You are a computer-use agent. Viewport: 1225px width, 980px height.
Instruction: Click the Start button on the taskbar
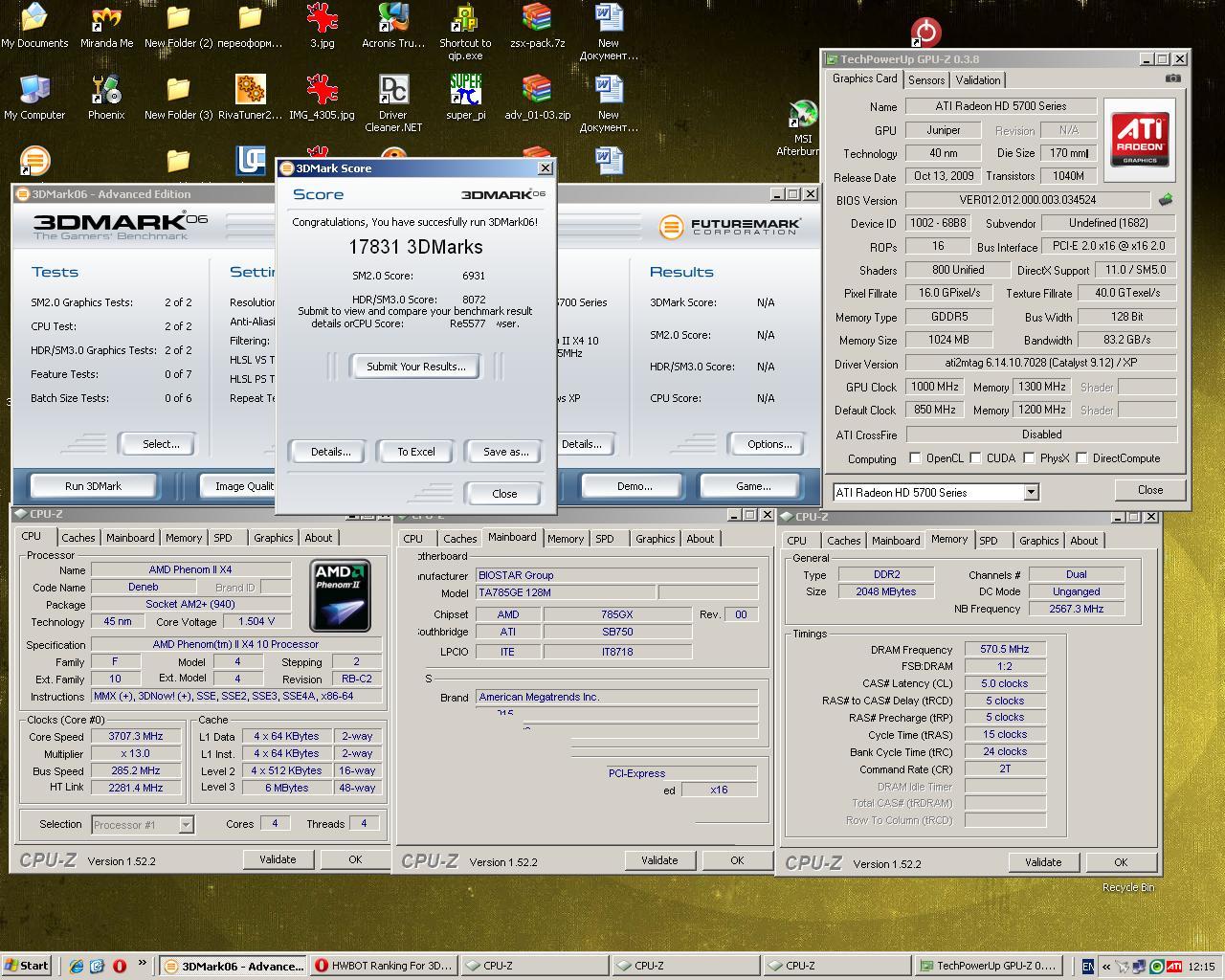[26, 966]
